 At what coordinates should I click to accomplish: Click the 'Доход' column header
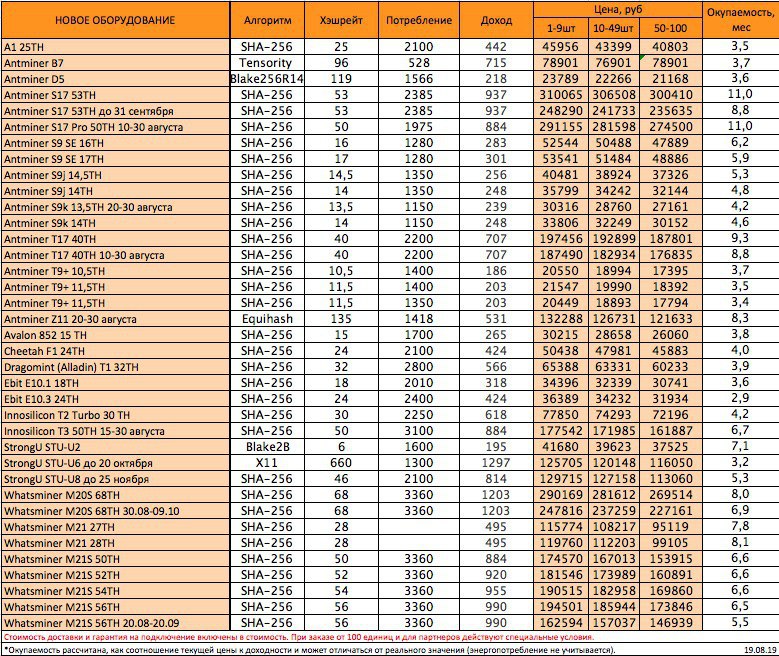496,20
